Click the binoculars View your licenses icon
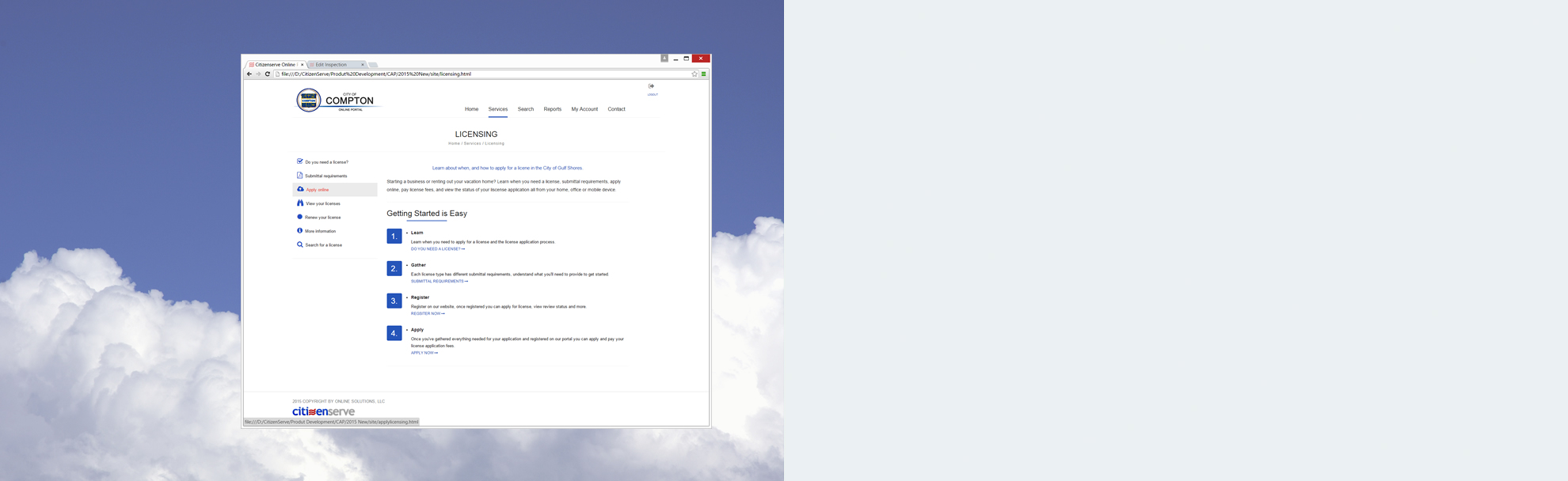This screenshot has width=1568, height=481. 300,203
